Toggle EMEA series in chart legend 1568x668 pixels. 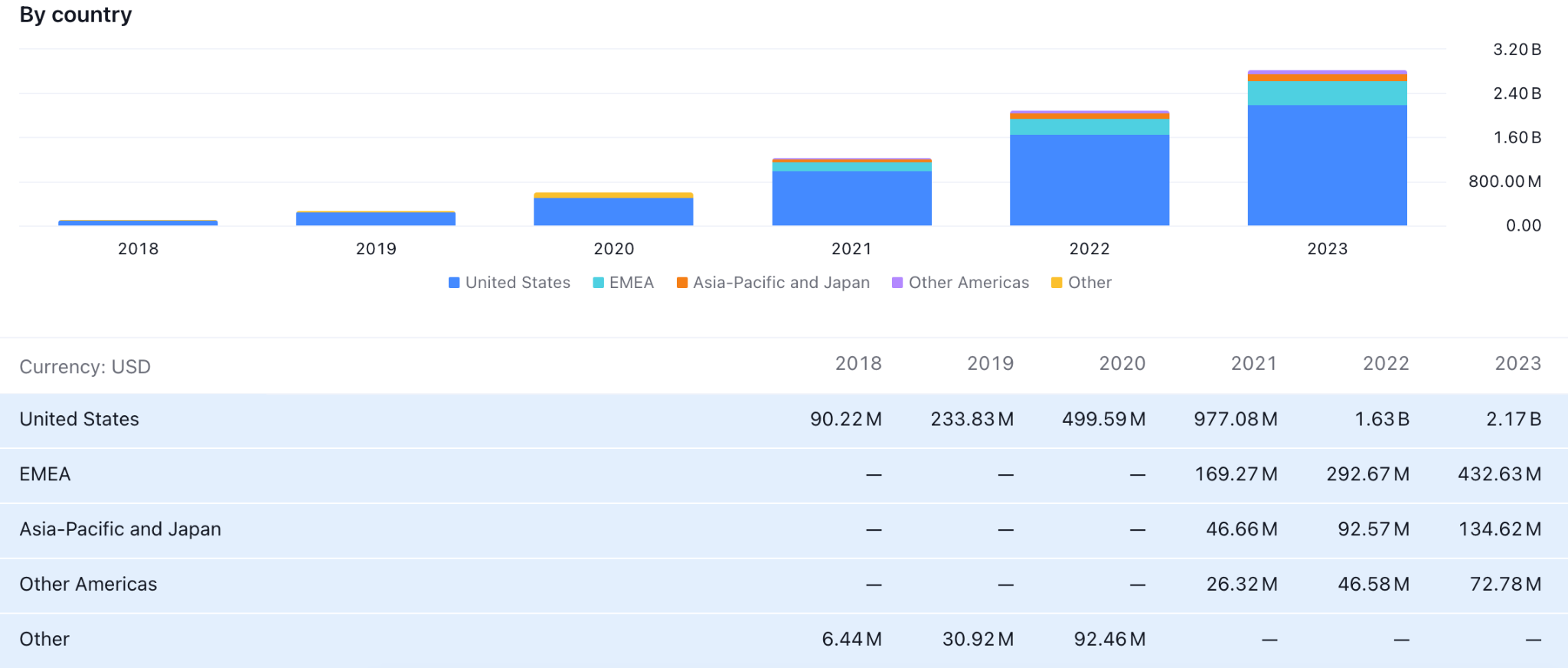(x=623, y=283)
